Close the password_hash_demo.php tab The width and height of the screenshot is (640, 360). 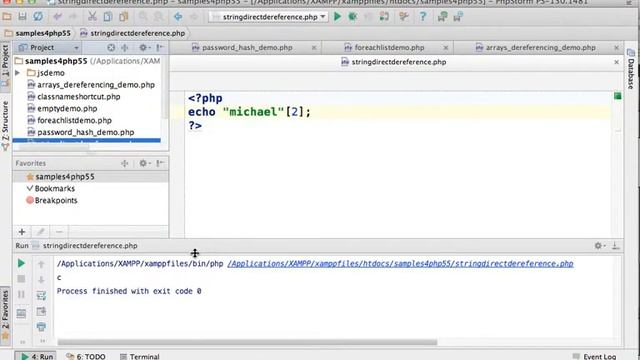(314, 48)
